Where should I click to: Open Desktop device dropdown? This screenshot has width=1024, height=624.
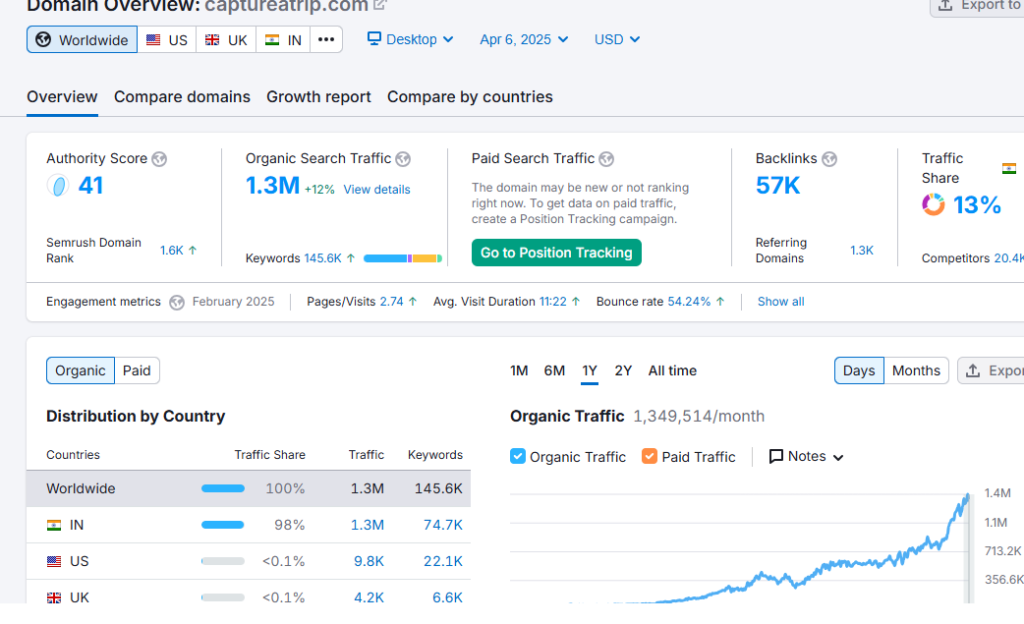click(x=410, y=39)
